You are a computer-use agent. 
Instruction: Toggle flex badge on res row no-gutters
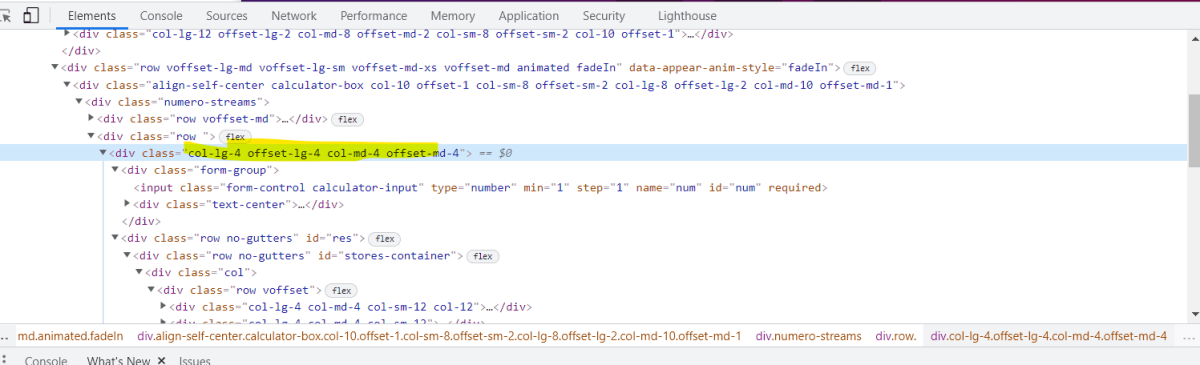coord(384,239)
